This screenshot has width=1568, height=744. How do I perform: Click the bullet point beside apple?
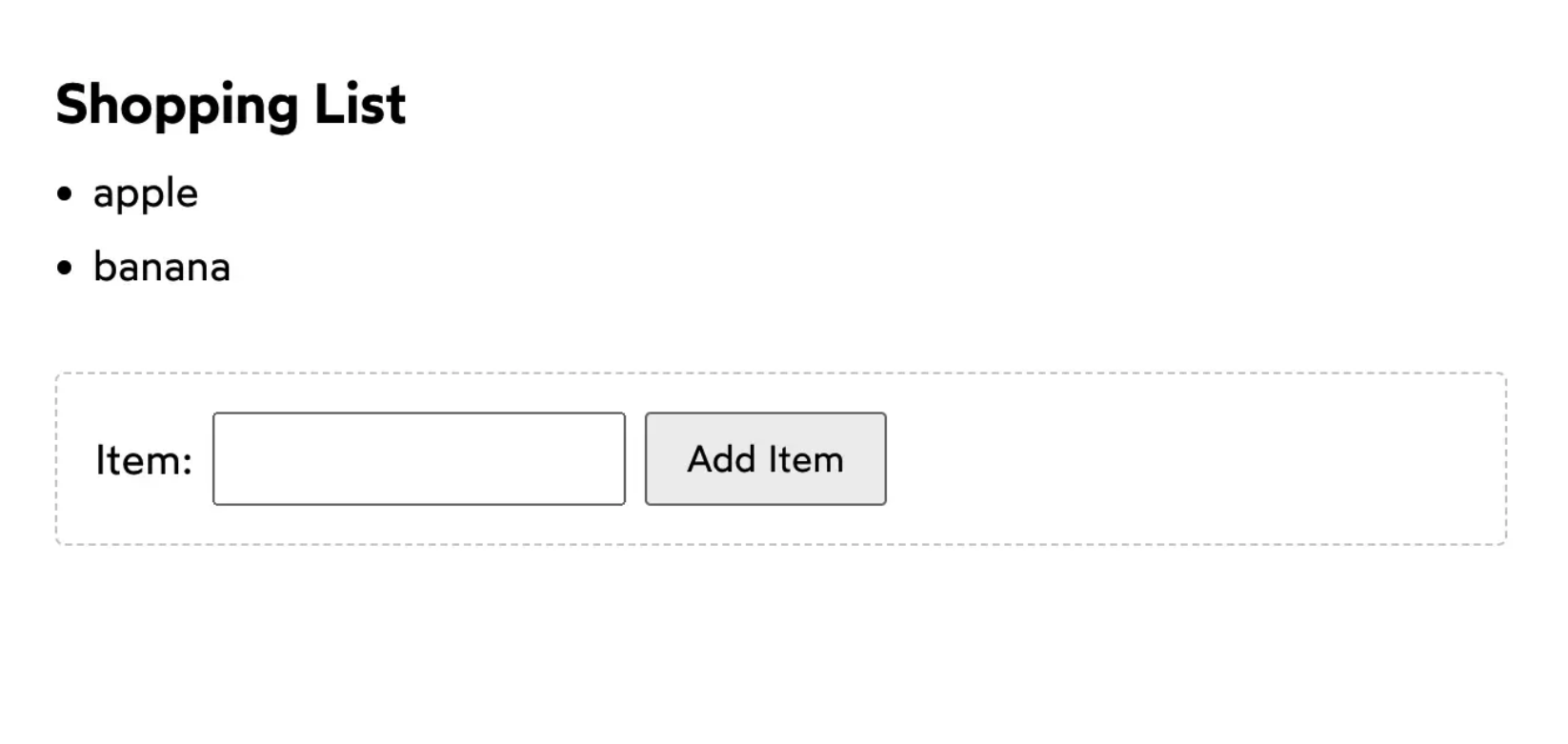64,194
